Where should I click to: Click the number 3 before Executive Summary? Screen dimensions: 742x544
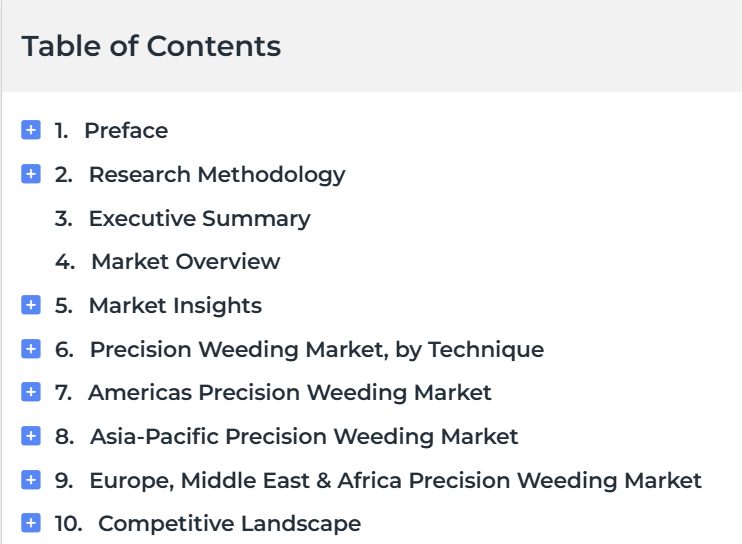(63, 219)
